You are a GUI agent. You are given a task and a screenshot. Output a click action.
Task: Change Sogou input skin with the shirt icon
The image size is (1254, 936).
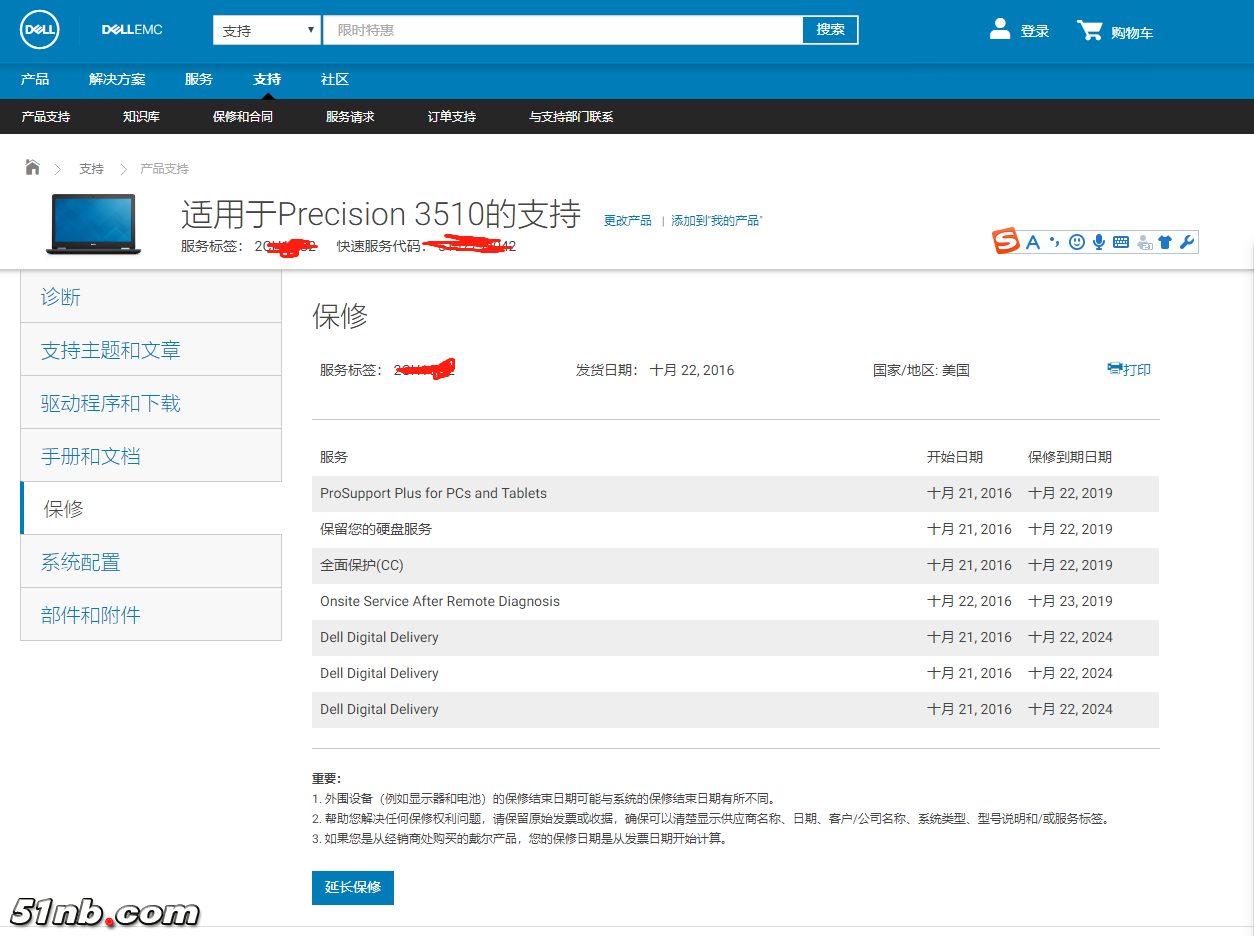click(1164, 241)
